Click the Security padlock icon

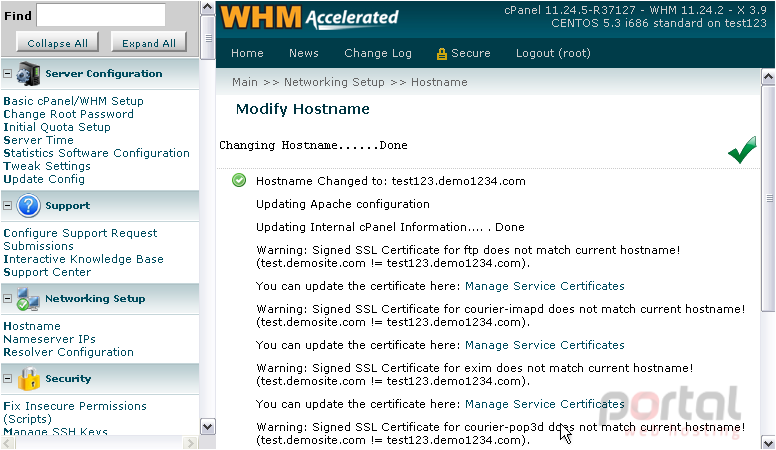(29, 379)
